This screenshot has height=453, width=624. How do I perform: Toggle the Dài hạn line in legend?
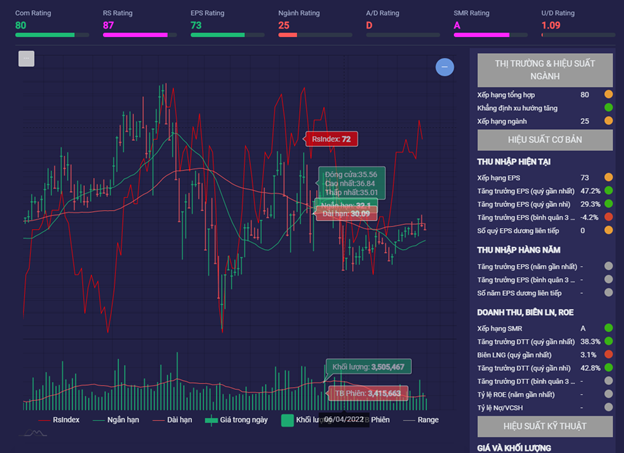(172, 420)
